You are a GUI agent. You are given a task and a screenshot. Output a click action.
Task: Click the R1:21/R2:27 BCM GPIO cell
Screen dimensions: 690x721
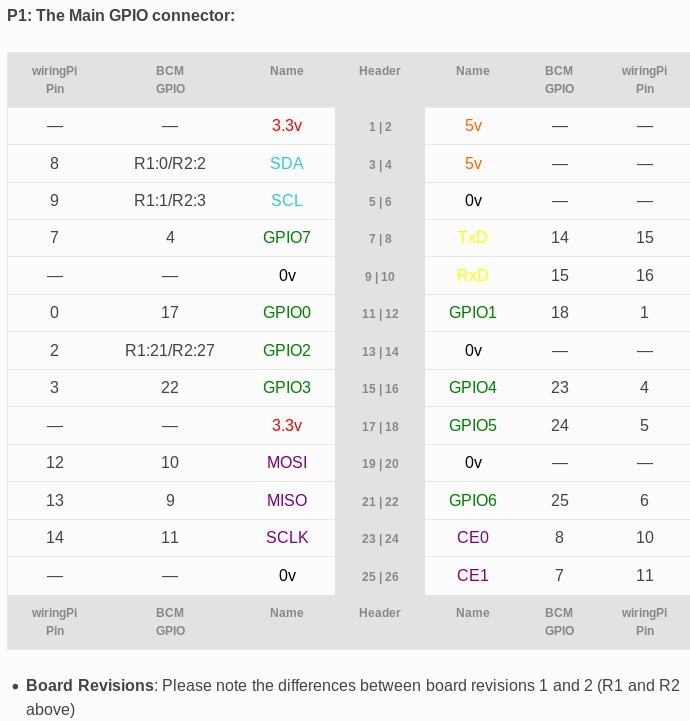170,350
